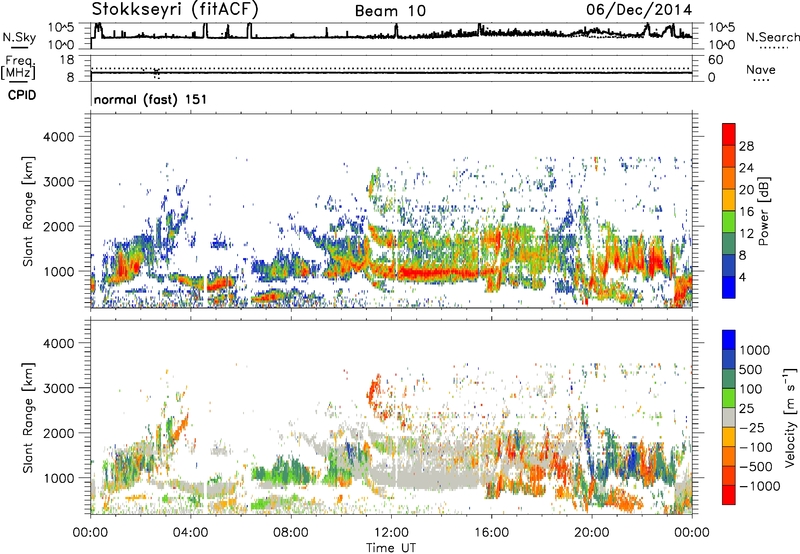Select the 60 tick on the Nave axis
The image size is (800, 554).
(x=715, y=60)
